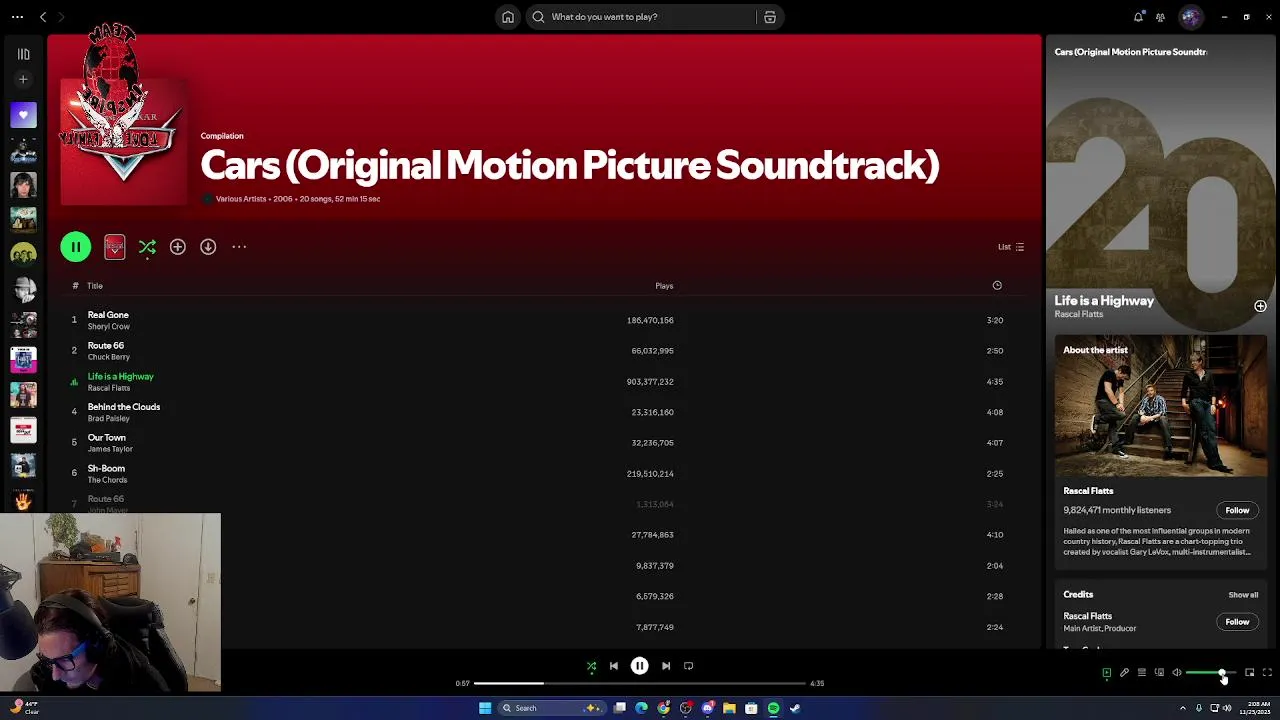Open Liked Songs in the sidebar
Screen dimensions: 1280x720
click(24, 115)
